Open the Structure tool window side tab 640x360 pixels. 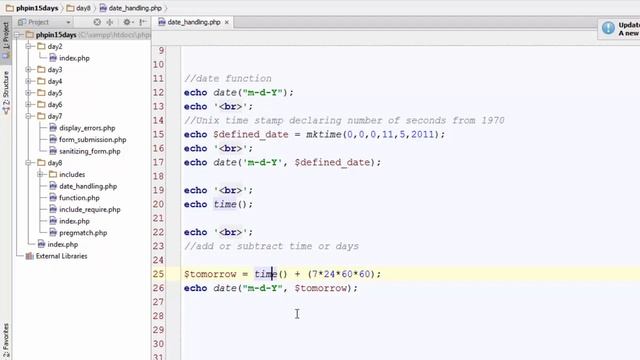click(6, 92)
